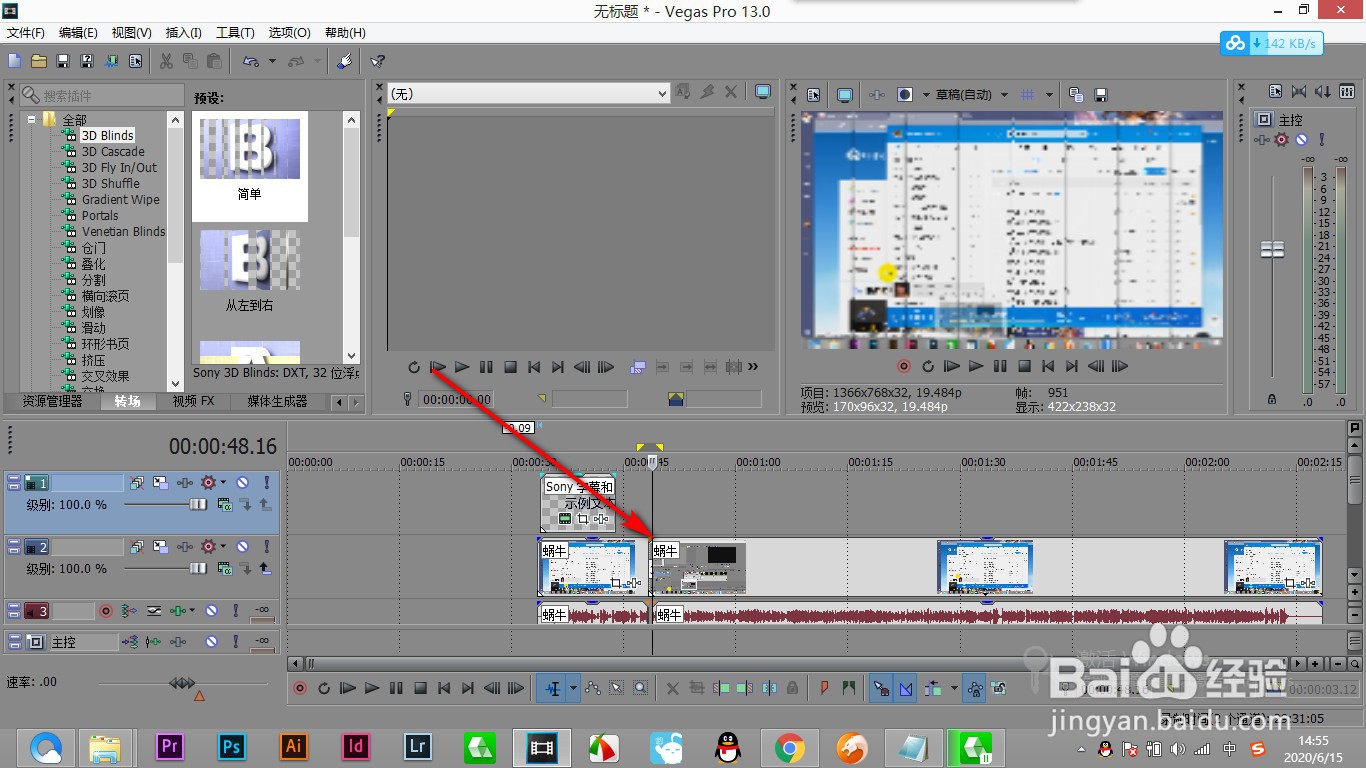Go to start in timeline transport

(444, 687)
